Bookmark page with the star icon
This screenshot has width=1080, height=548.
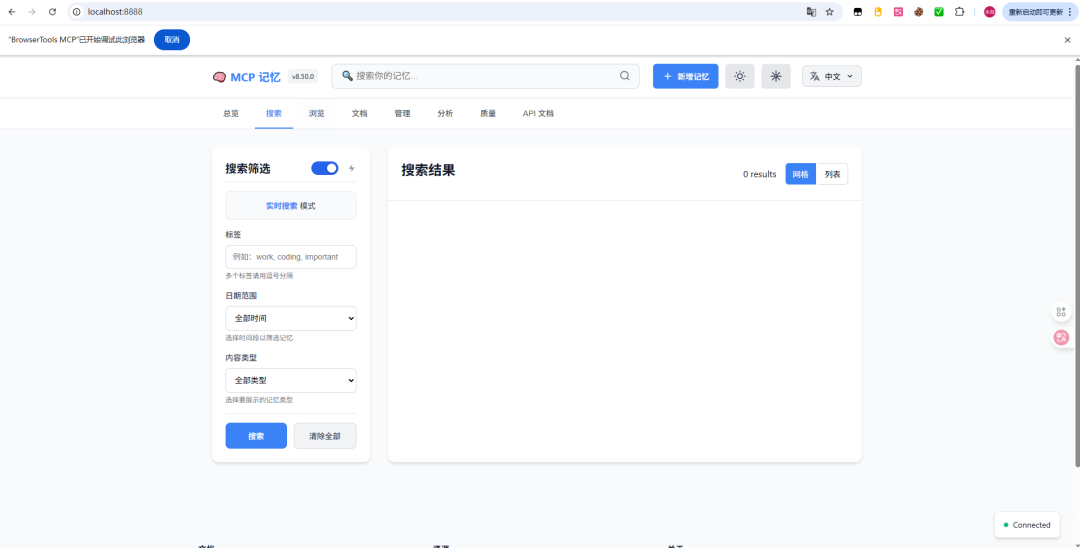[x=829, y=12]
